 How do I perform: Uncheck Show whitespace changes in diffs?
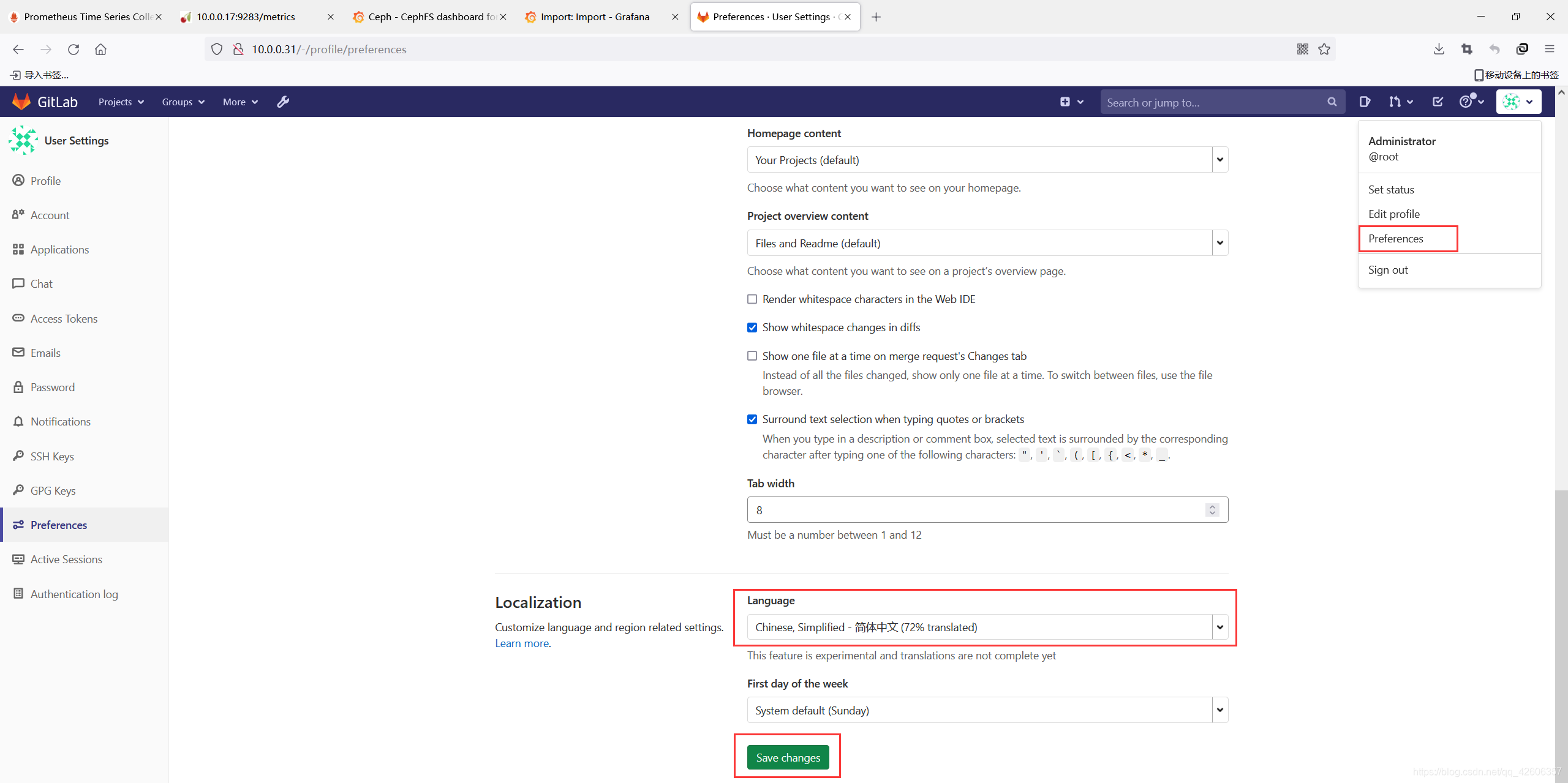coord(752,328)
